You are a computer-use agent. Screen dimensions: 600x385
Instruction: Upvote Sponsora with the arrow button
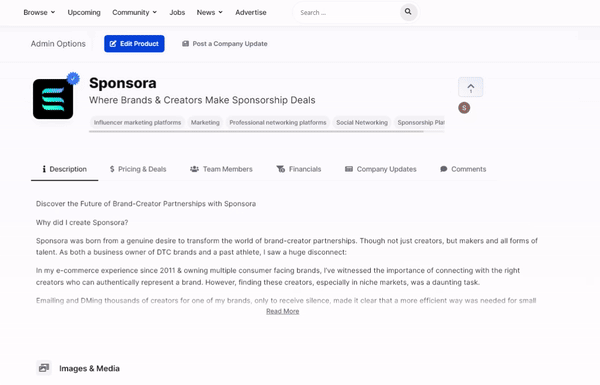point(470,88)
